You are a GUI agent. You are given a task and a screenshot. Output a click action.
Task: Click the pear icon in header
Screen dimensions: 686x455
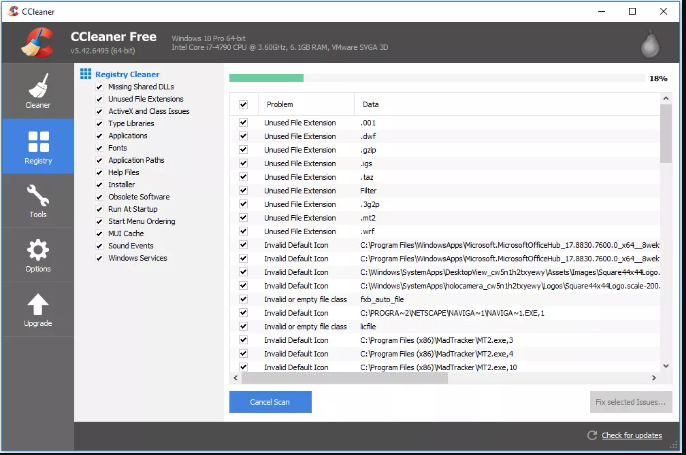pos(650,44)
